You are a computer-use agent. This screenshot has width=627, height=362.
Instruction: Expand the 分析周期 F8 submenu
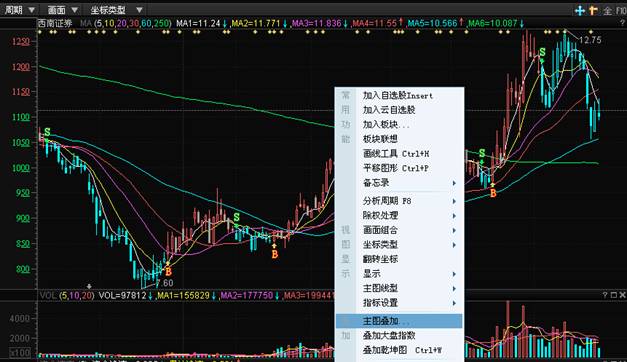tap(400, 201)
